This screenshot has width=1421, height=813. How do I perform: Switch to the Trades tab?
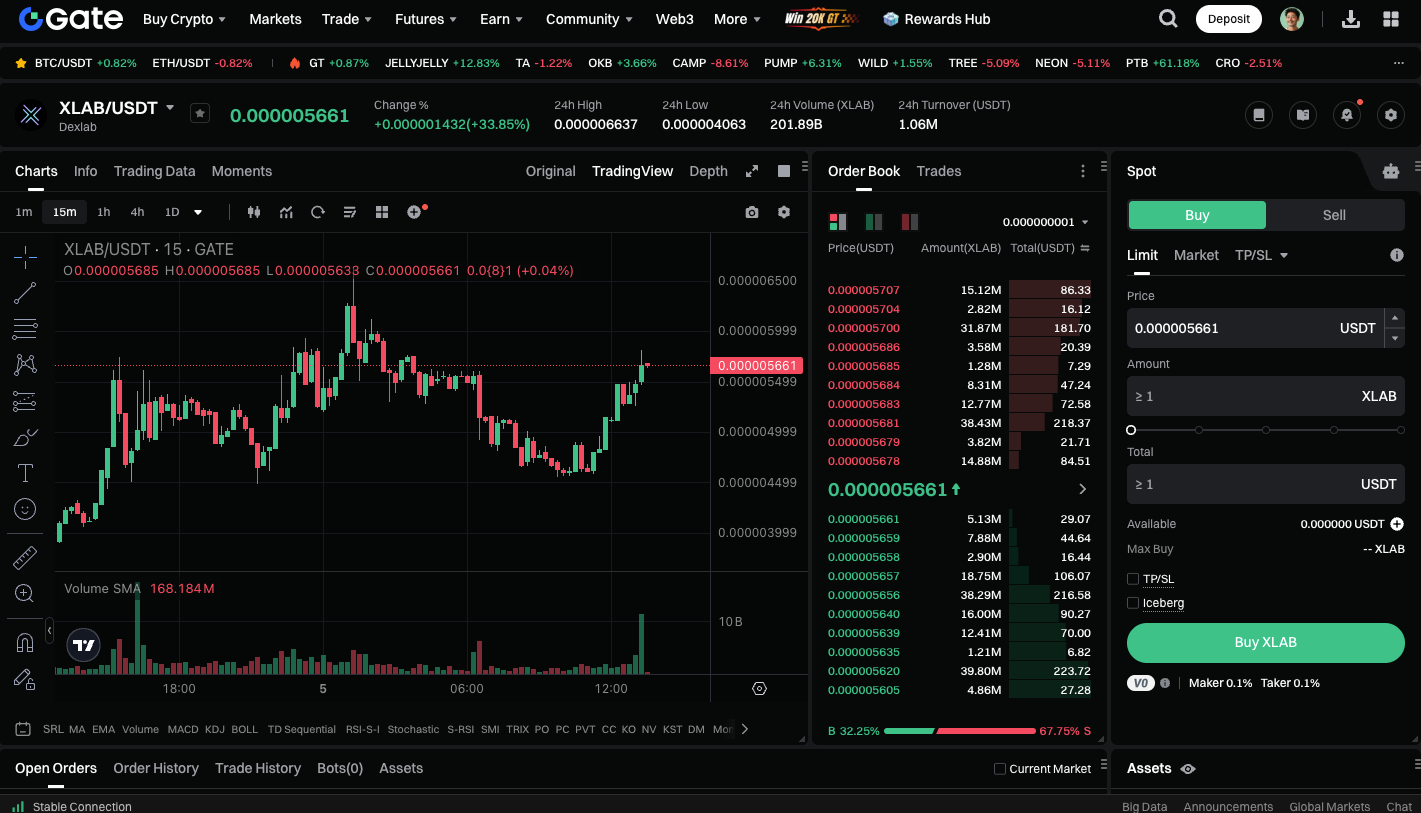[939, 171]
